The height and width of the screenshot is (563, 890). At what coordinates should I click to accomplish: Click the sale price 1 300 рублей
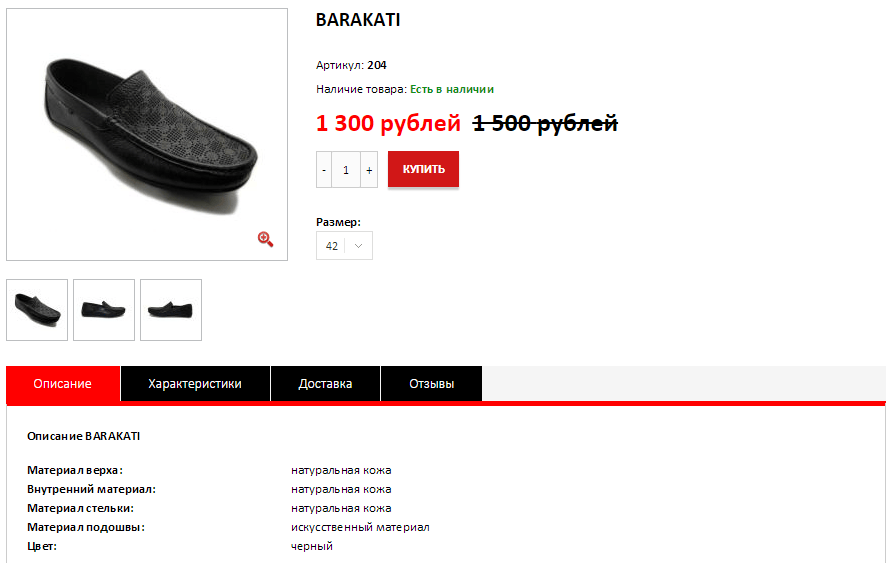point(388,123)
